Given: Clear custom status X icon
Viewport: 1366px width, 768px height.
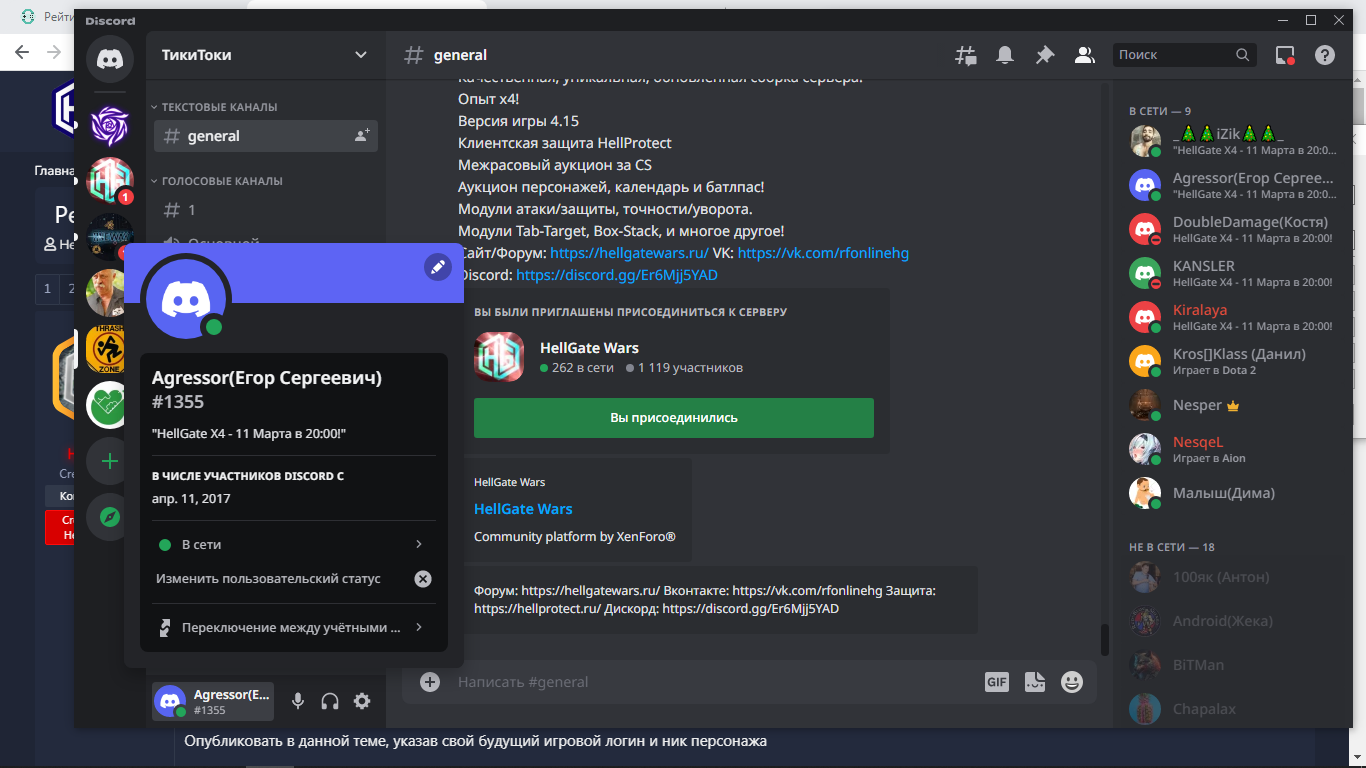Looking at the screenshot, I should [x=423, y=579].
